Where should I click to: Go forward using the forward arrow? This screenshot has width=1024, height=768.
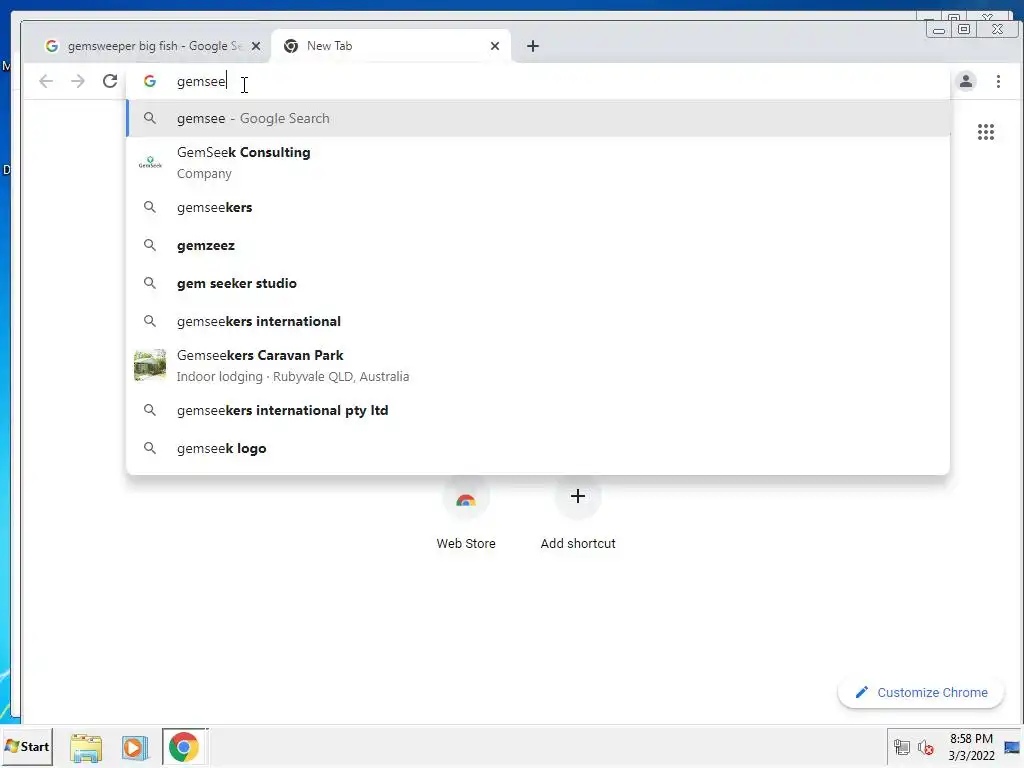78,81
